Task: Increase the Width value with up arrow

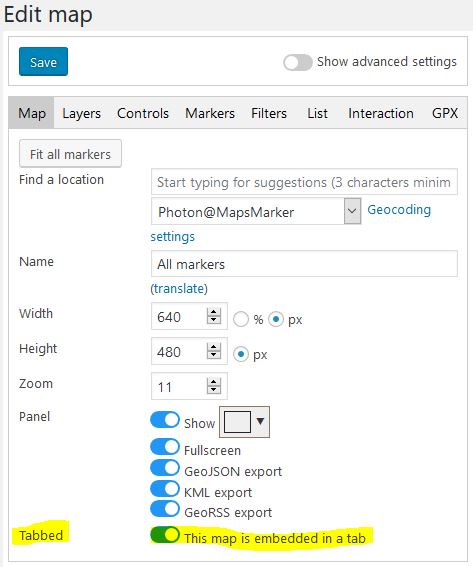Action: pyautogui.click(x=214, y=312)
